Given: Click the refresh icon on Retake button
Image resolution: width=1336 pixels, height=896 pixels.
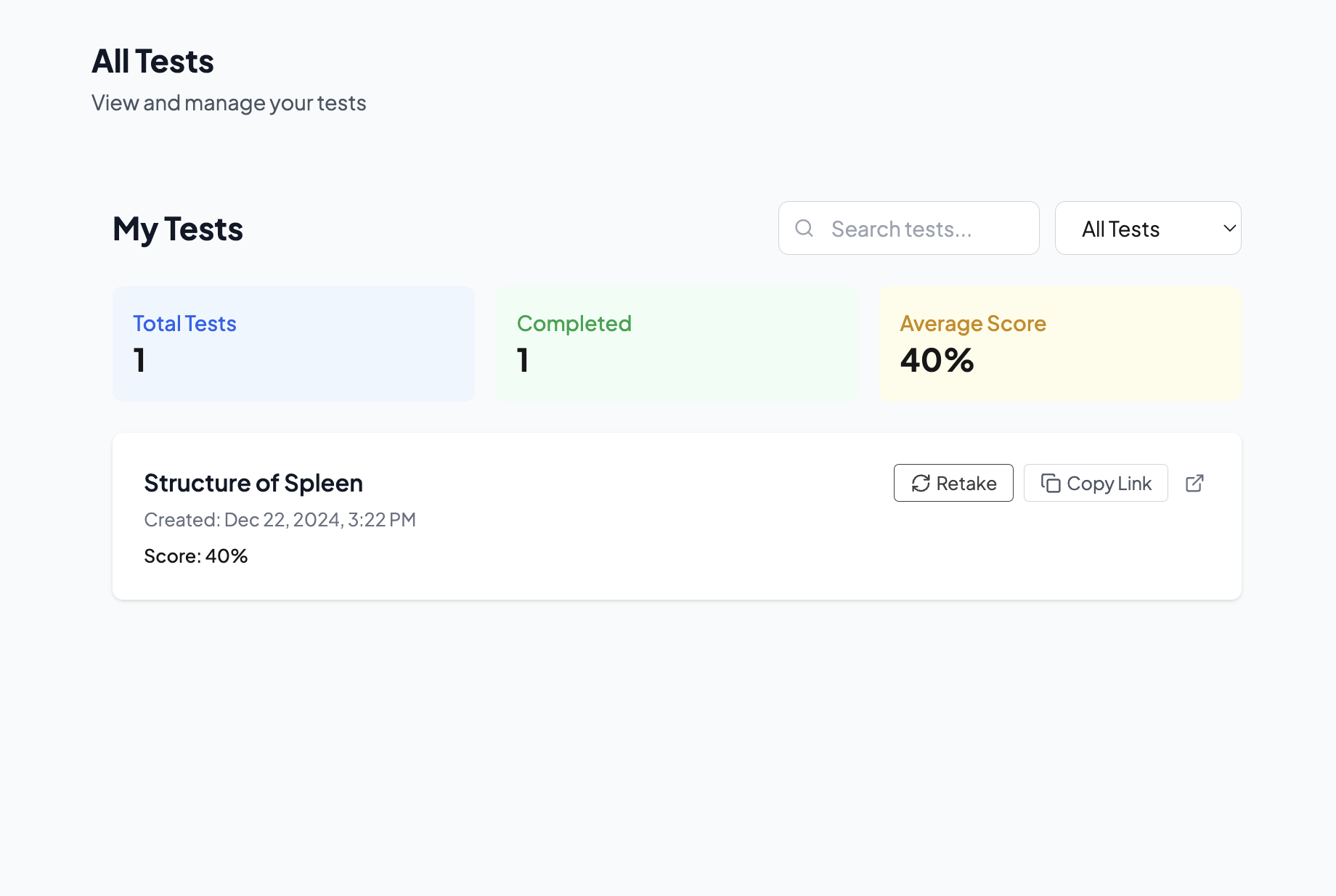Looking at the screenshot, I should [x=921, y=484].
